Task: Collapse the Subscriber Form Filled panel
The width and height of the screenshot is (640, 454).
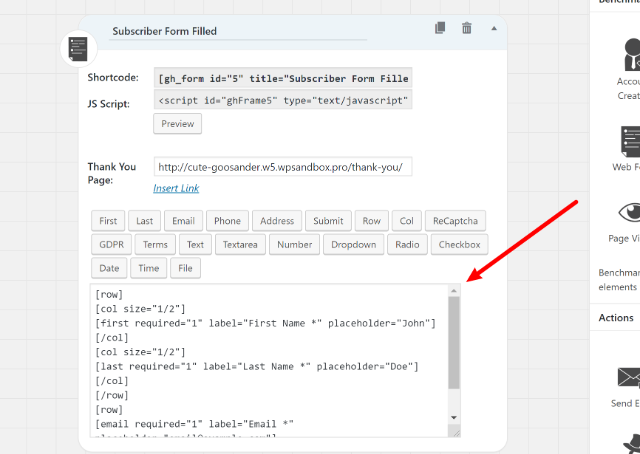Action: 494,28
